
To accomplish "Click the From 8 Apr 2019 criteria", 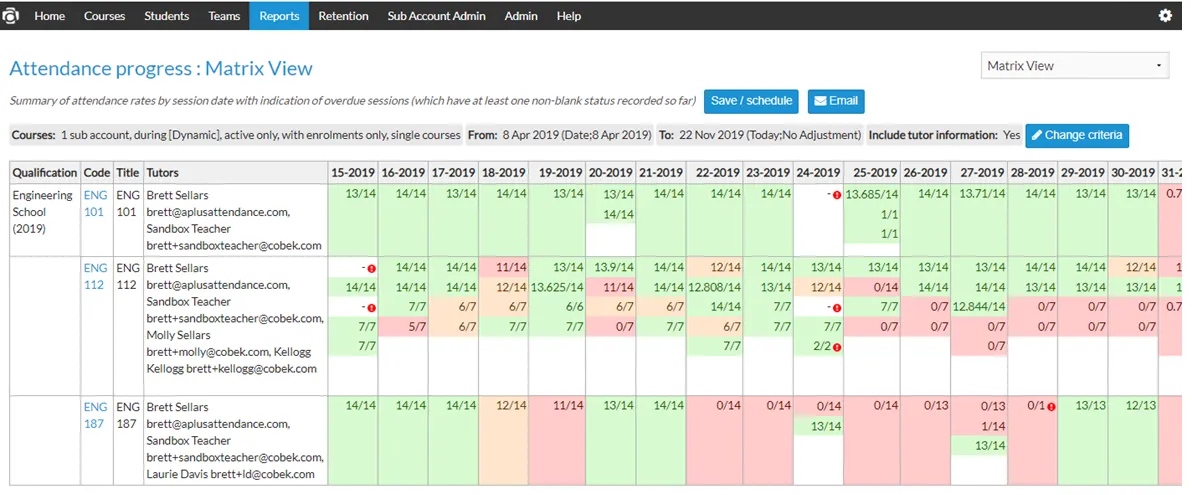I will 560,135.
